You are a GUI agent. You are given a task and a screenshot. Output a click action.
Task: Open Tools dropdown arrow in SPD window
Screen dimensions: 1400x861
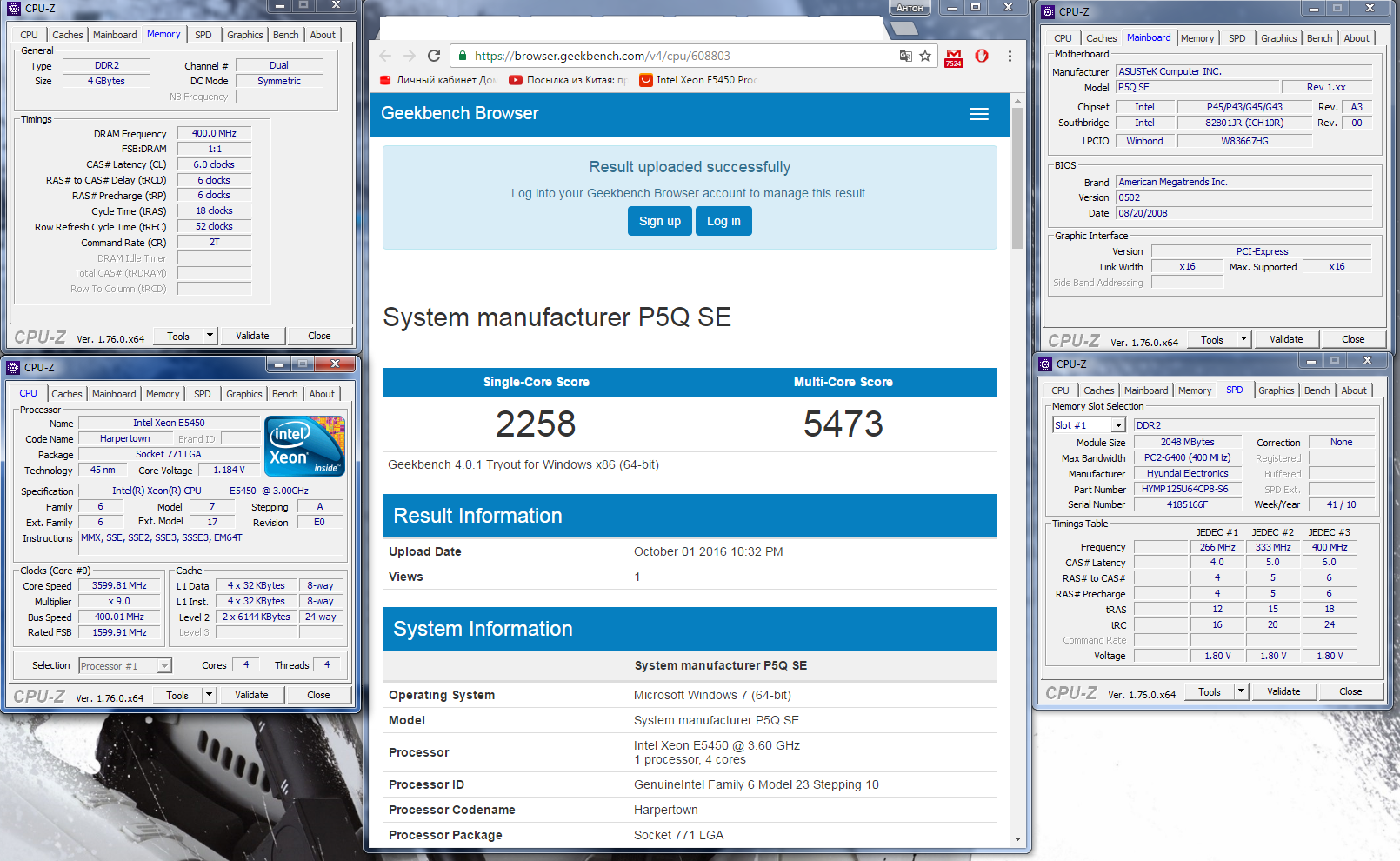1241,691
